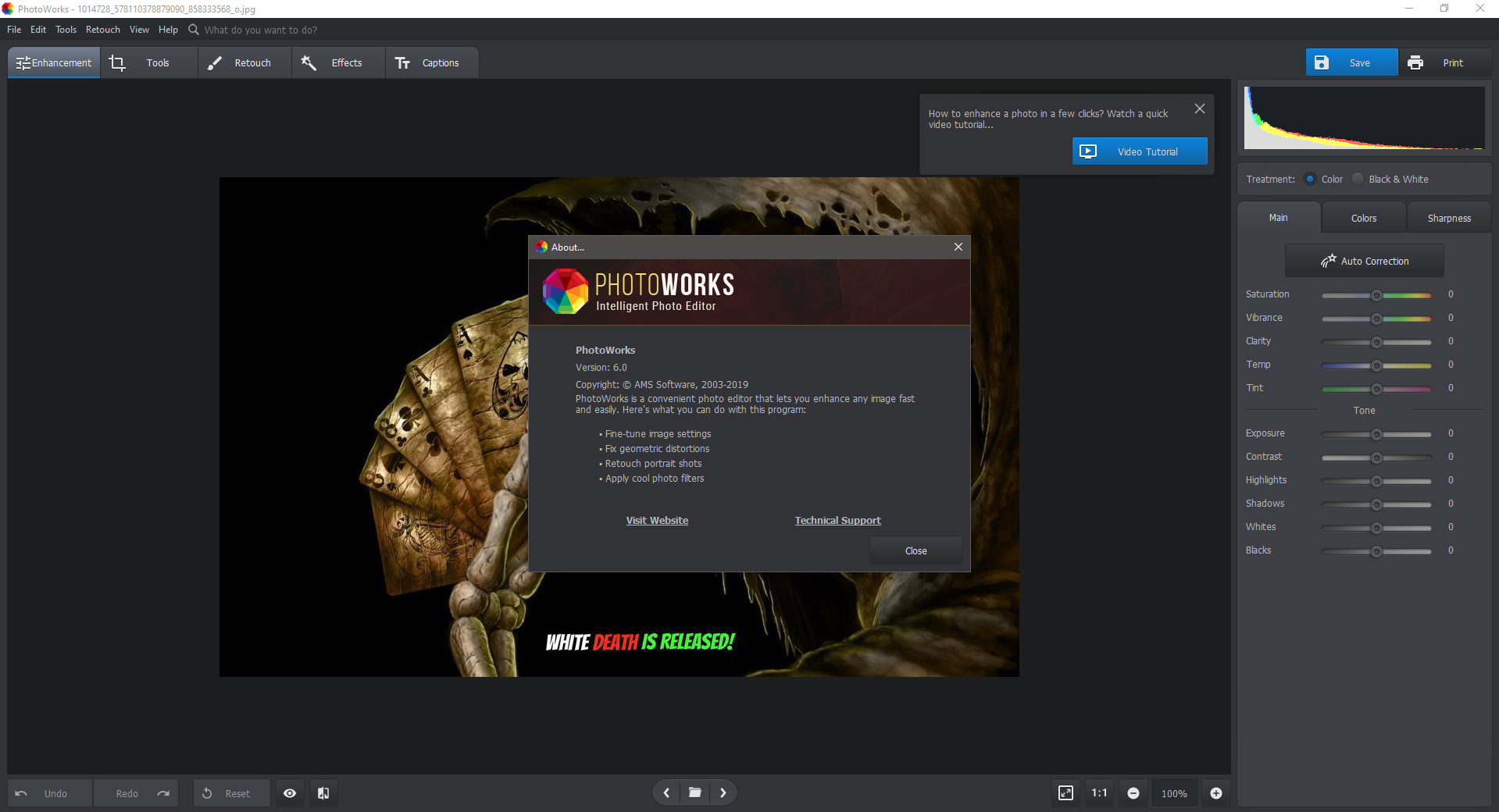Open the Enhancement tab
The width and height of the screenshot is (1499, 812).
click(54, 63)
